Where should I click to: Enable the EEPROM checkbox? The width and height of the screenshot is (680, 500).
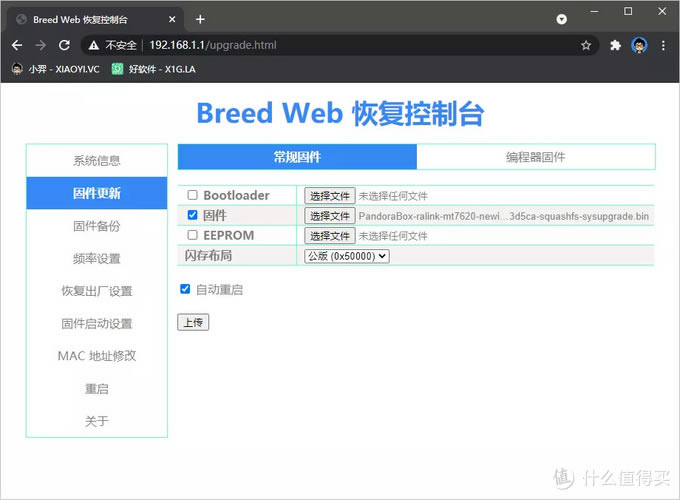point(193,235)
